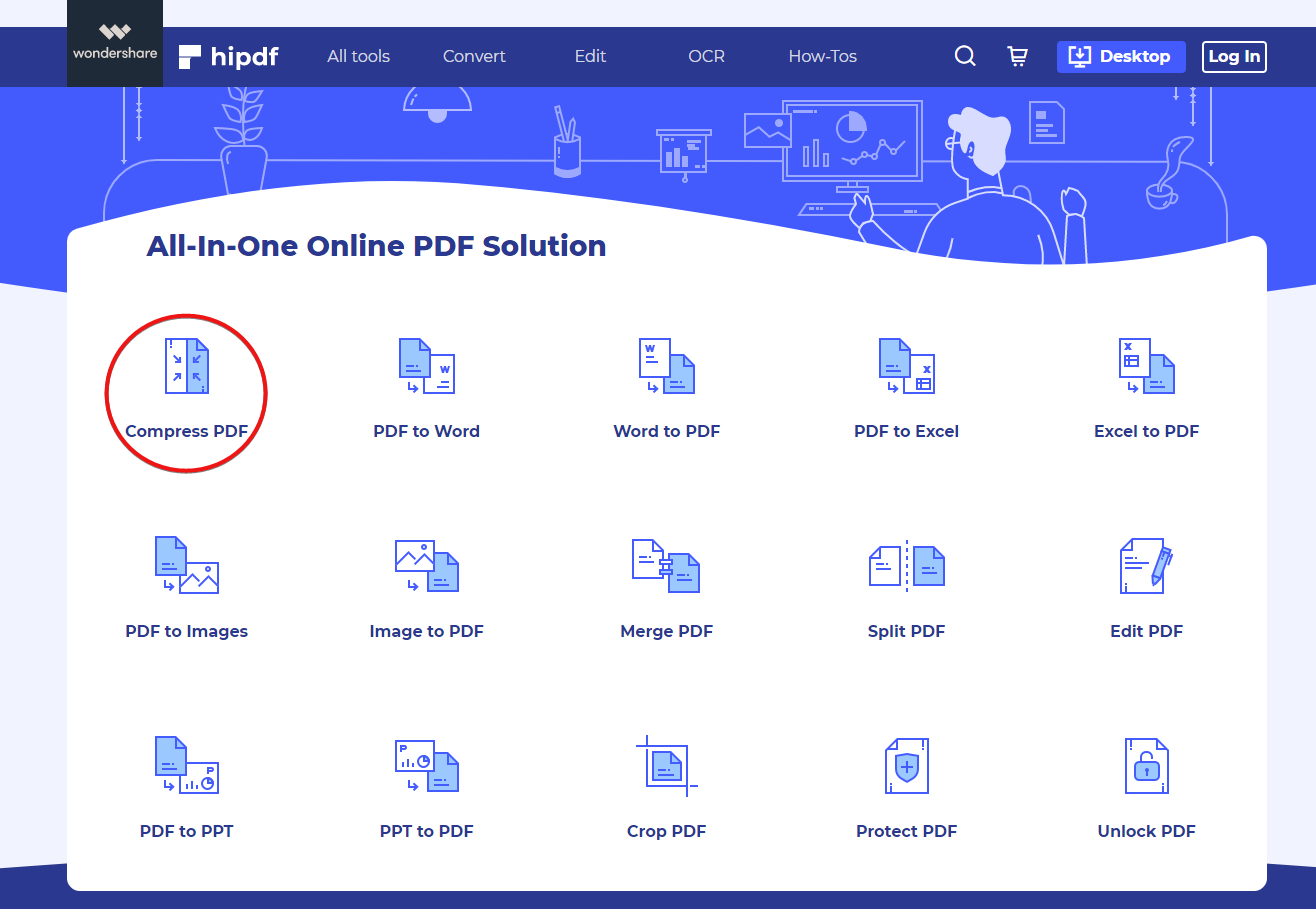
Task: Open the PDF to Word tool icon
Action: pos(426,366)
